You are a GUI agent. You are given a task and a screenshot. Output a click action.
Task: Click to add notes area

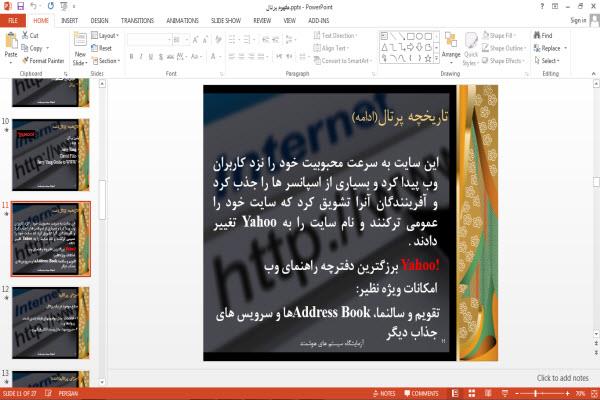pyautogui.click(x=562, y=378)
